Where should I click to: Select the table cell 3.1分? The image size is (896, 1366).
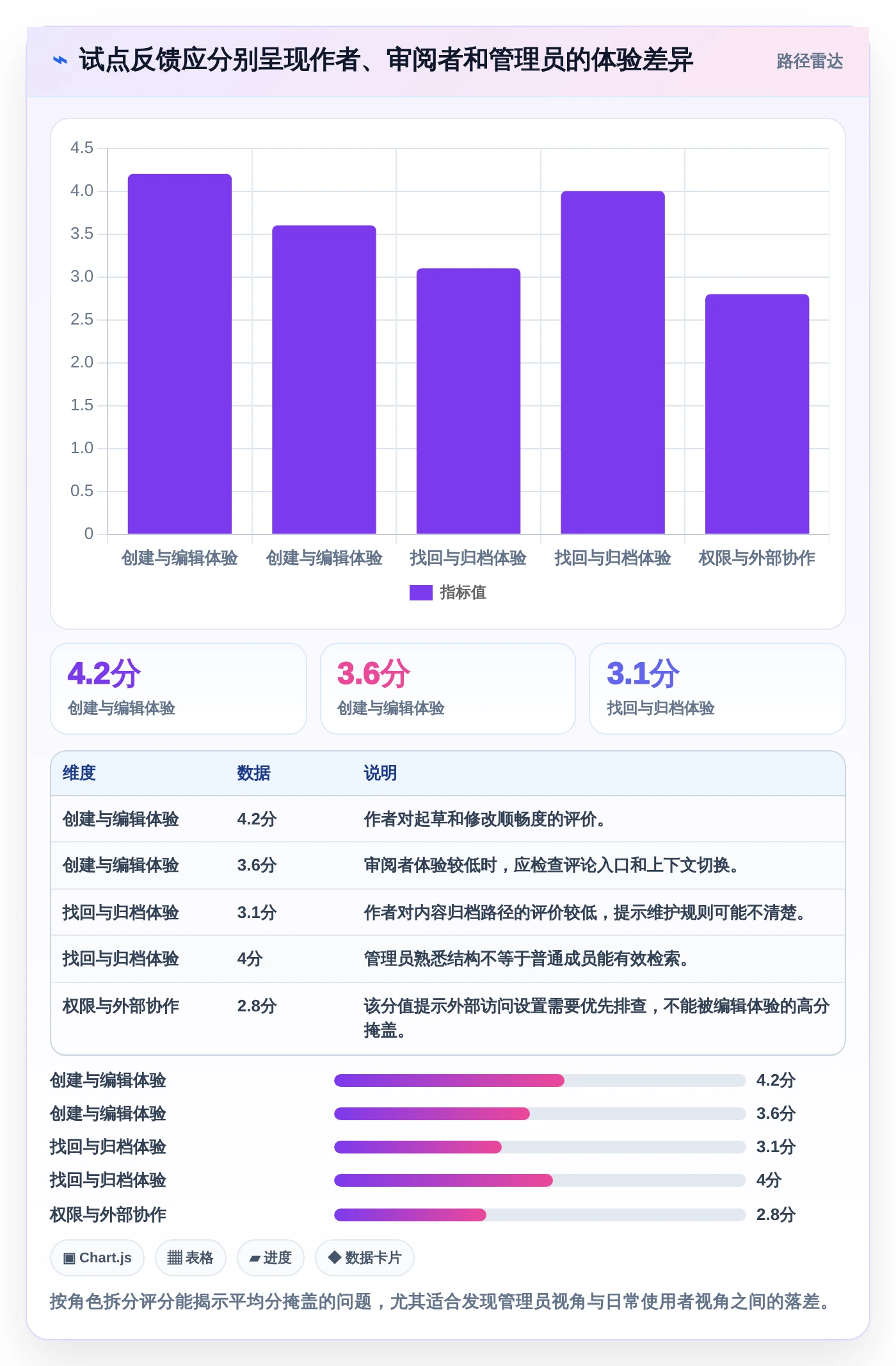257,913
